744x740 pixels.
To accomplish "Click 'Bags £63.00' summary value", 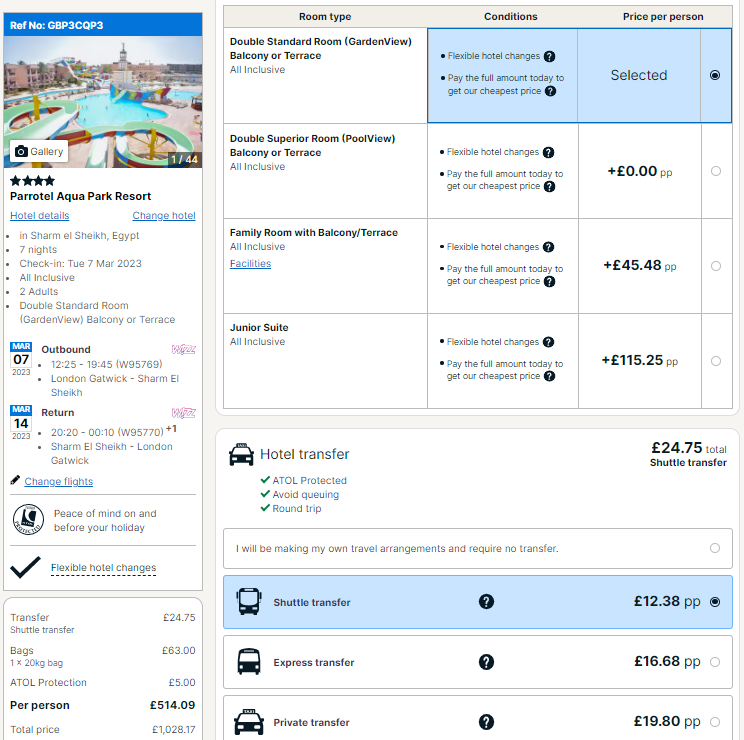I will point(178,650).
